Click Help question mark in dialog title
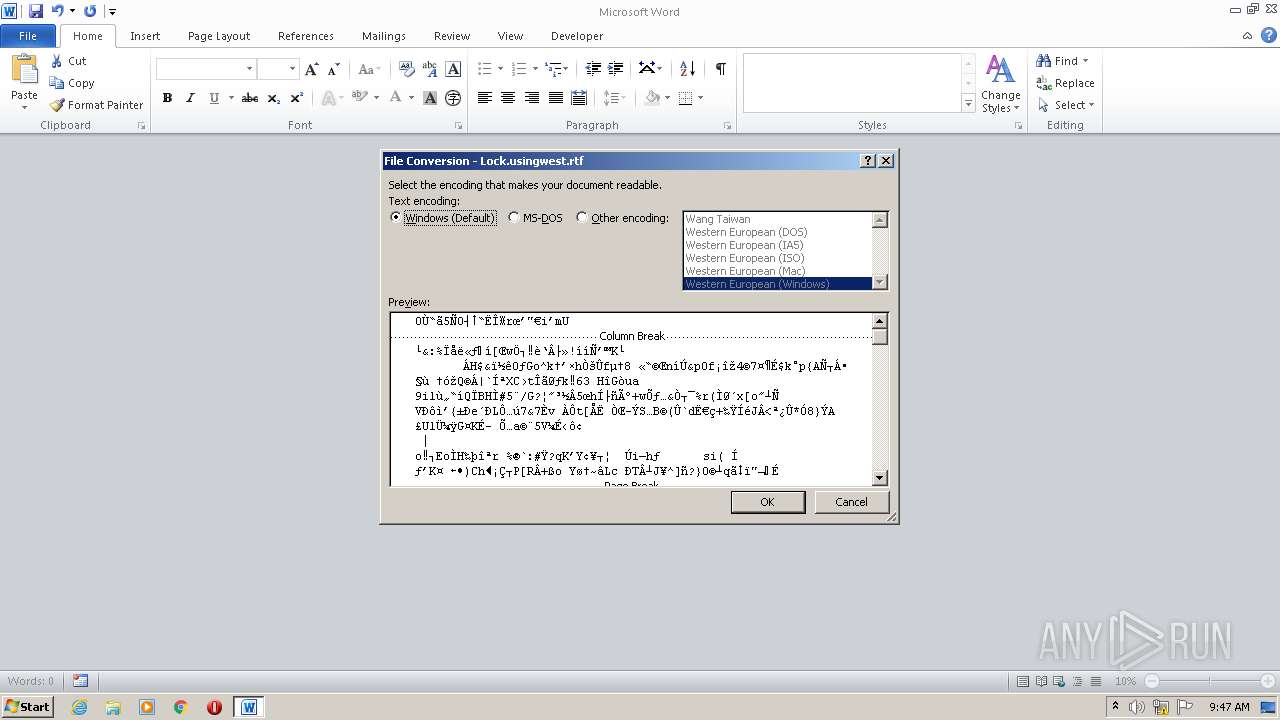 point(867,161)
